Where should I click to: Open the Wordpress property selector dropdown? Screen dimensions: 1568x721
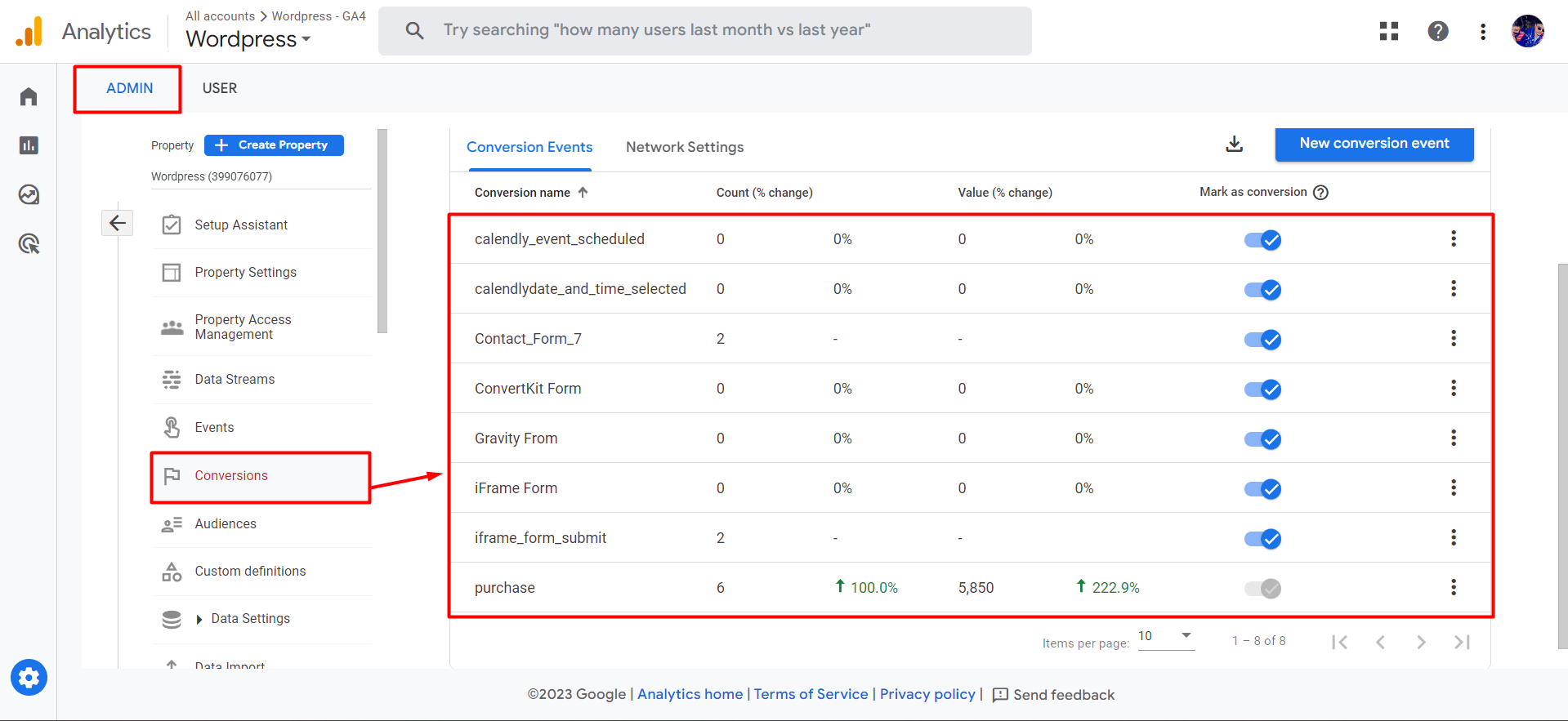pos(248,39)
